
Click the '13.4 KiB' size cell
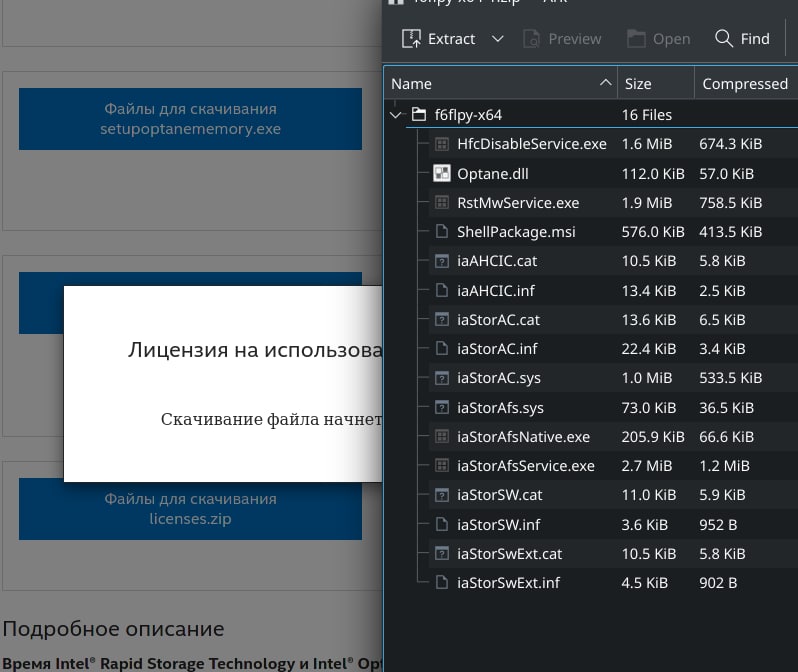tap(649, 291)
